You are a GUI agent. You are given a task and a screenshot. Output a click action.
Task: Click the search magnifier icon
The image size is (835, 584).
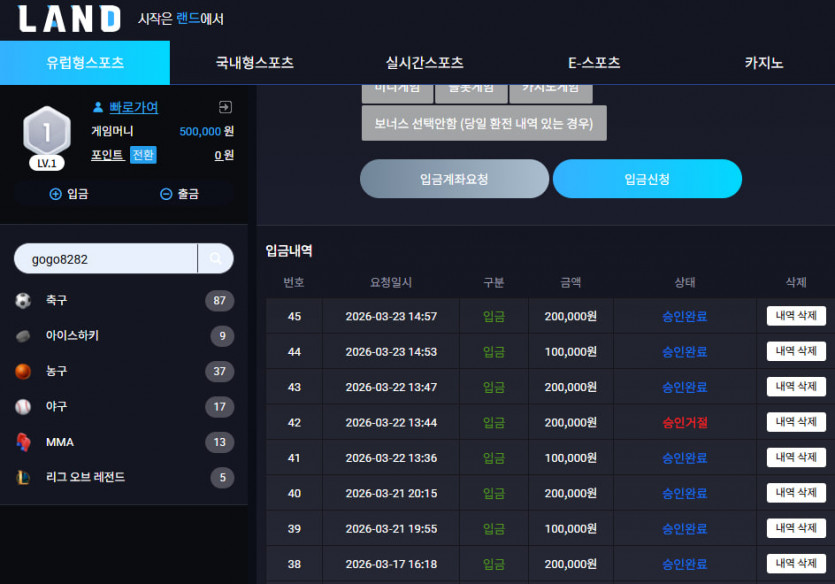coord(216,258)
